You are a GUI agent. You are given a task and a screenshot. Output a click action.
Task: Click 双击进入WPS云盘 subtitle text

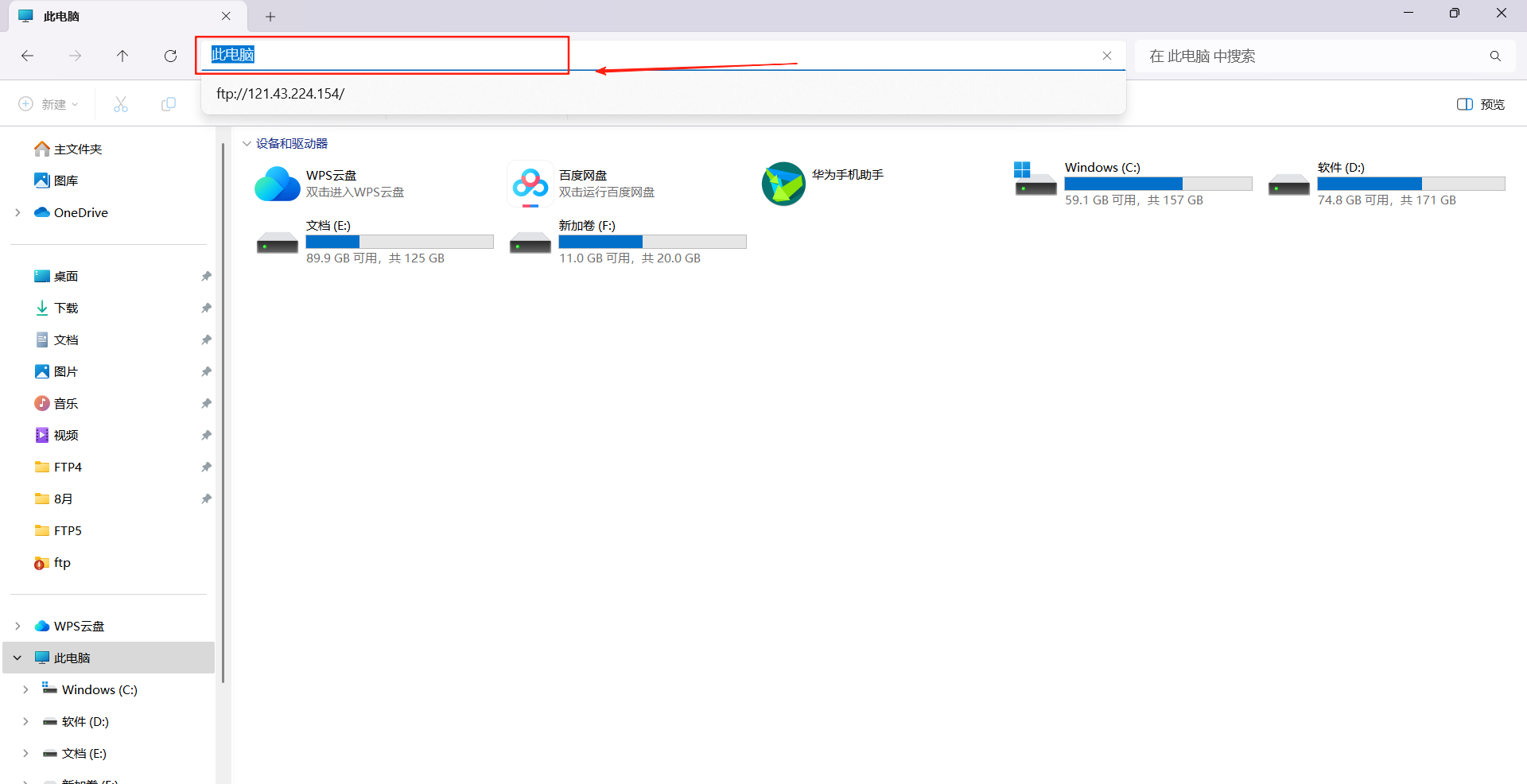(355, 192)
